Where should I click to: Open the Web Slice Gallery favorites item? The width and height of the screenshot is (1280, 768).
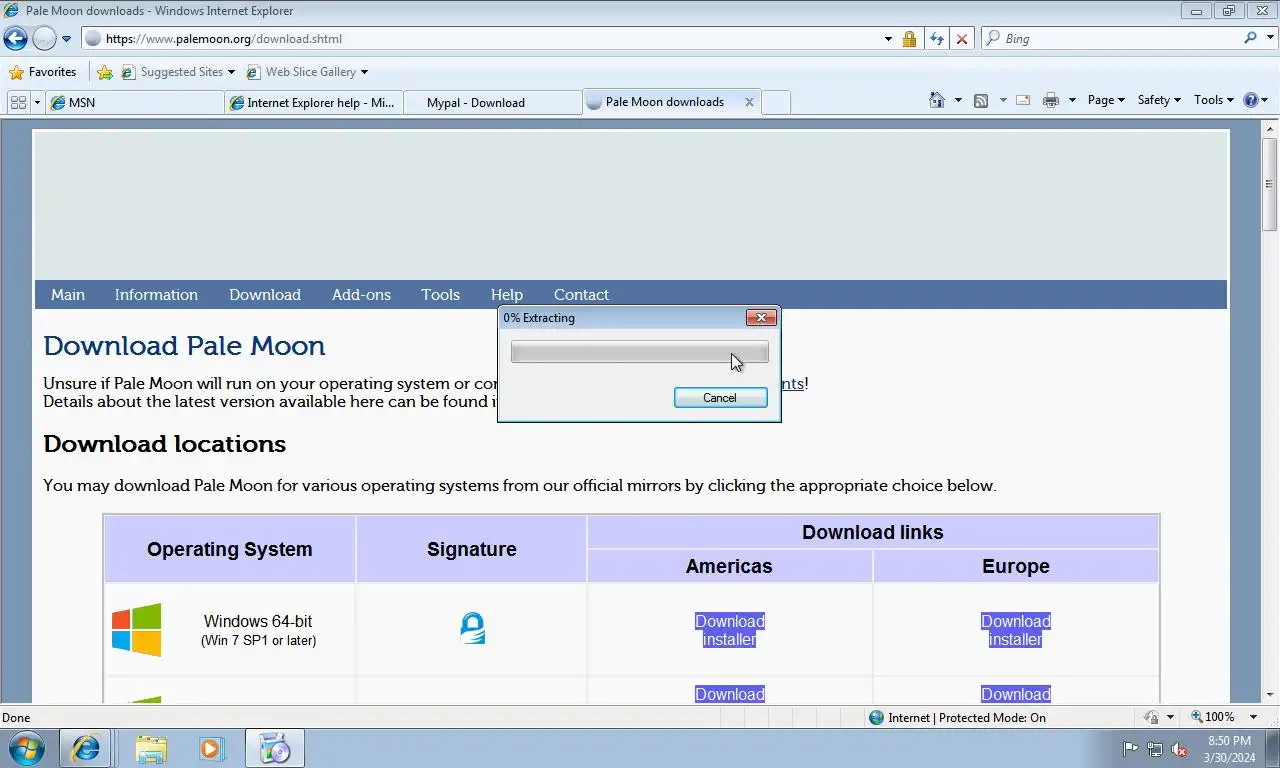pos(307,72)
